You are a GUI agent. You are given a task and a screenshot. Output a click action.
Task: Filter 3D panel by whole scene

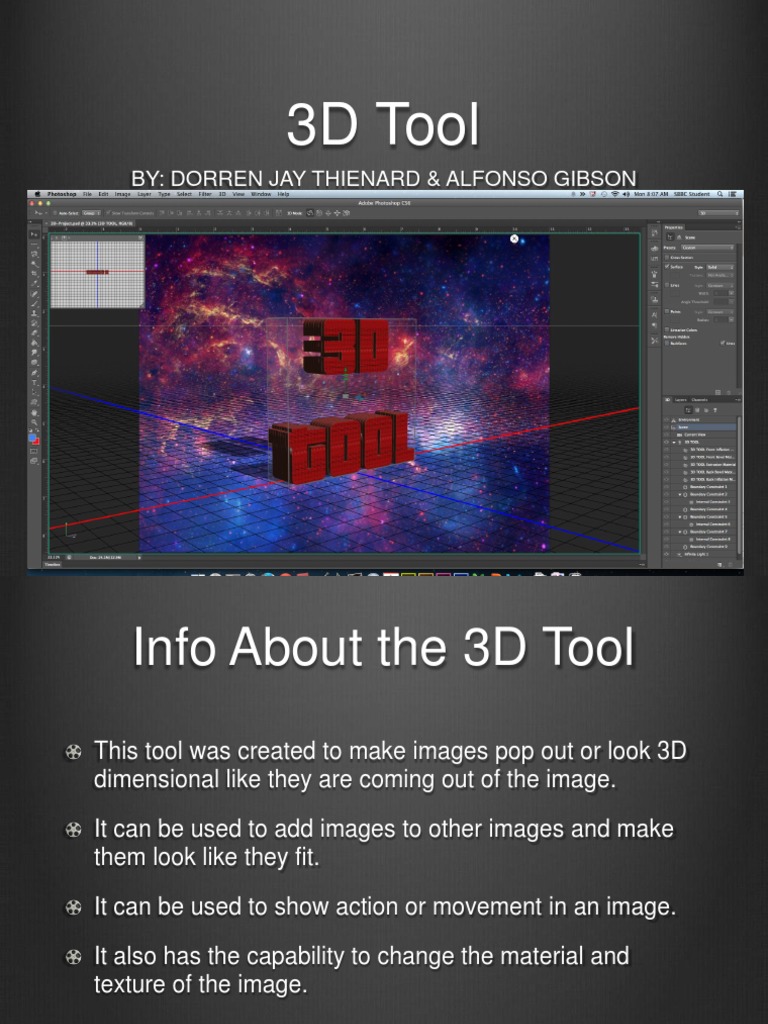click(x=688, y=410)
